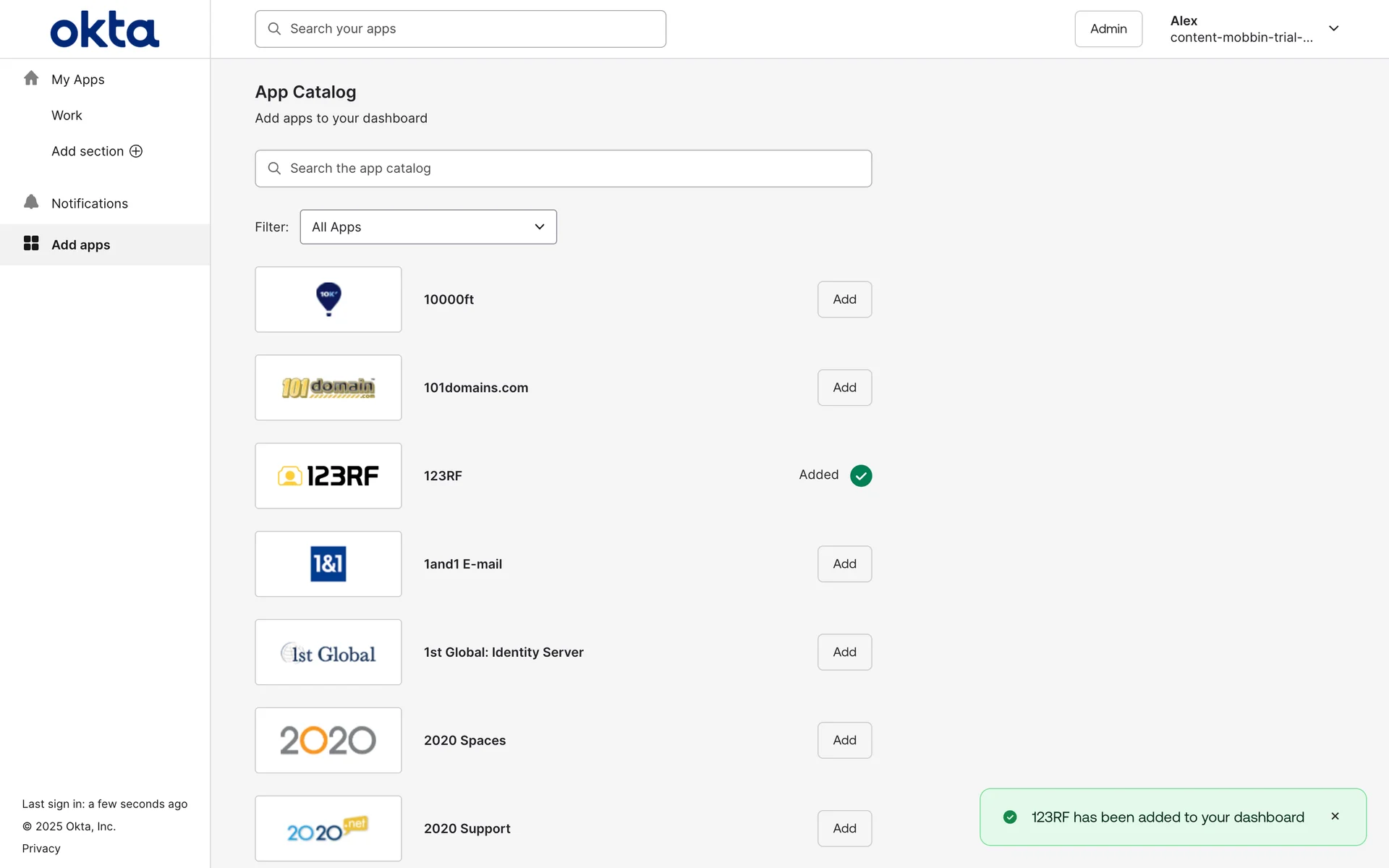Open the Privacy link in footer
Screen dimensions: 1389x868
tap(41, 848)
